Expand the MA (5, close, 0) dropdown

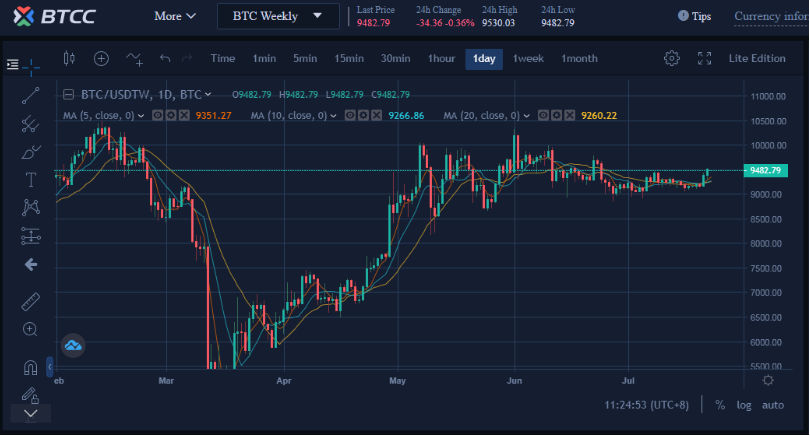point(141,116)
